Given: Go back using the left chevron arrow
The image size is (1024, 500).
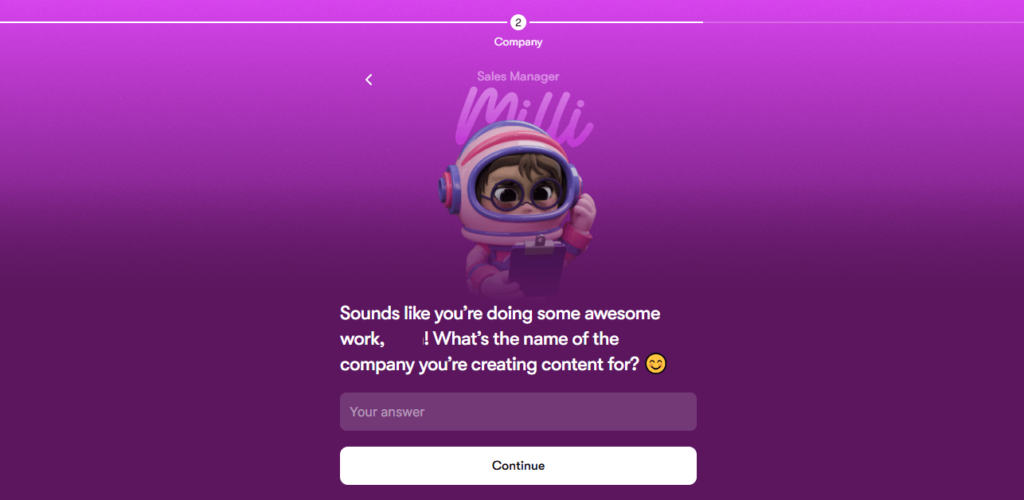Looking at the screenshot, I should [368, 80].
